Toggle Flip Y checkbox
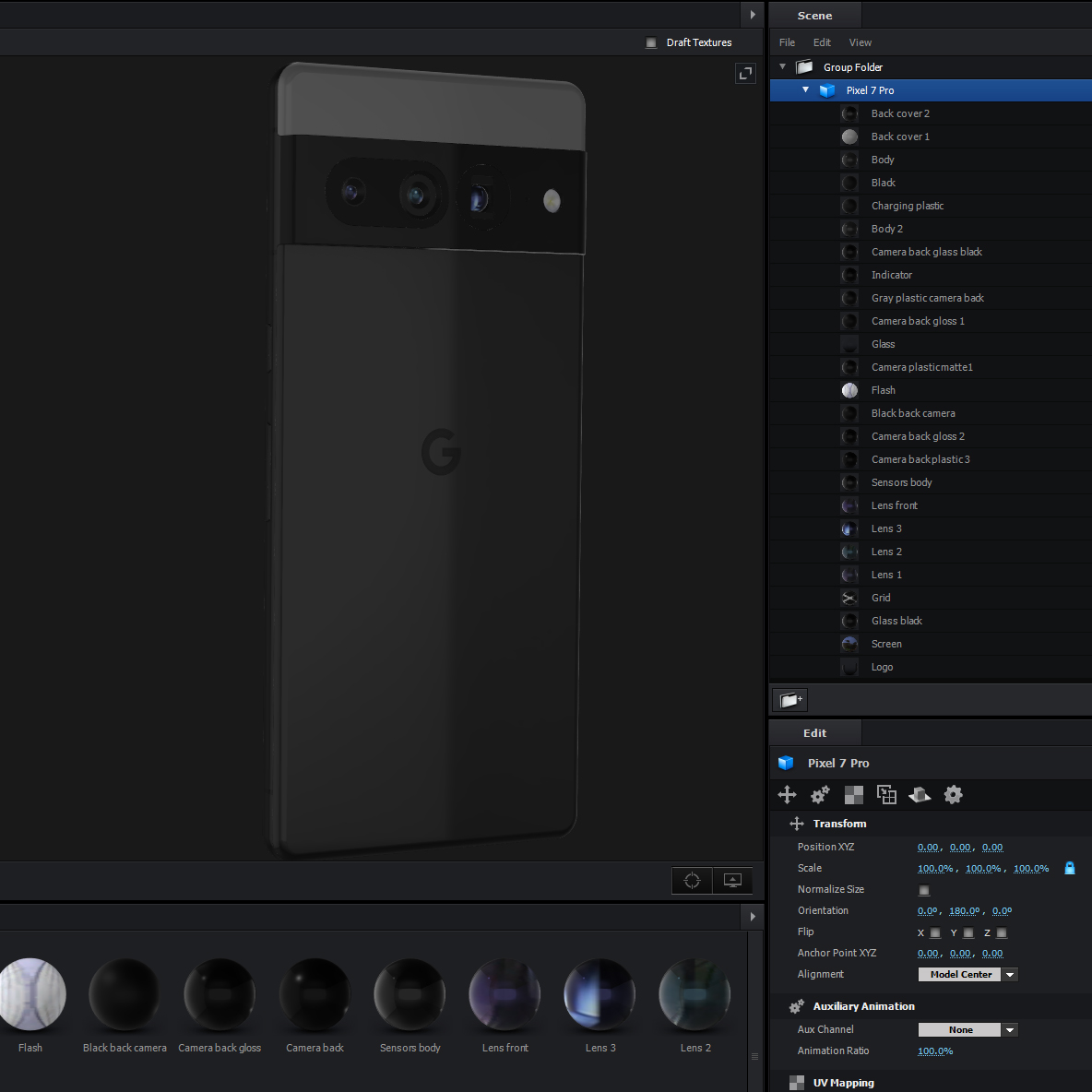Viewport: 1092px width, 1092px height. (x=968, y=932)
